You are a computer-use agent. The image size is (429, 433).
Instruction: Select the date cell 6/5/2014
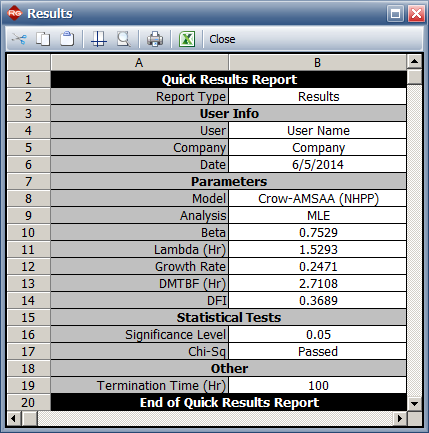click(x=317, y=164)
